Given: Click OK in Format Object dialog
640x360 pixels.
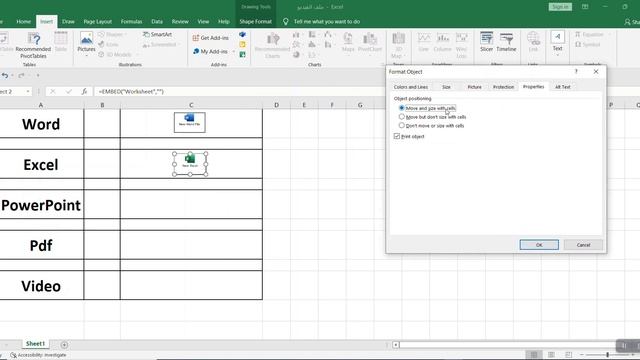Looking at the screenshot, I should pos(539,245).
